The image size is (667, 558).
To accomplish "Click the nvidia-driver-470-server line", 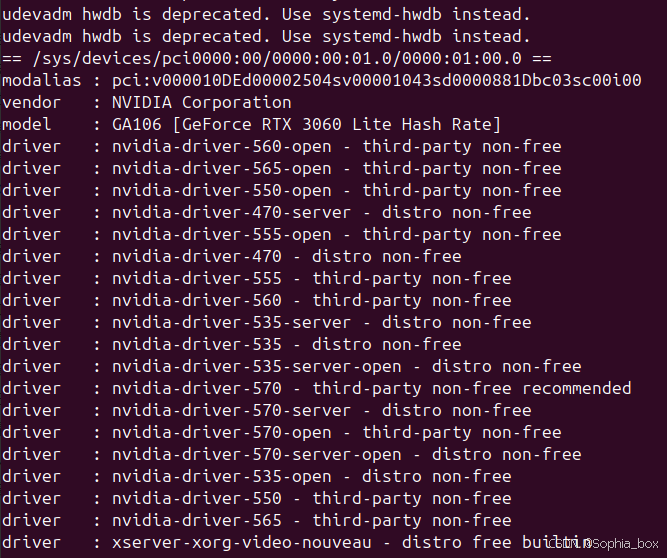I will point(267,213).
